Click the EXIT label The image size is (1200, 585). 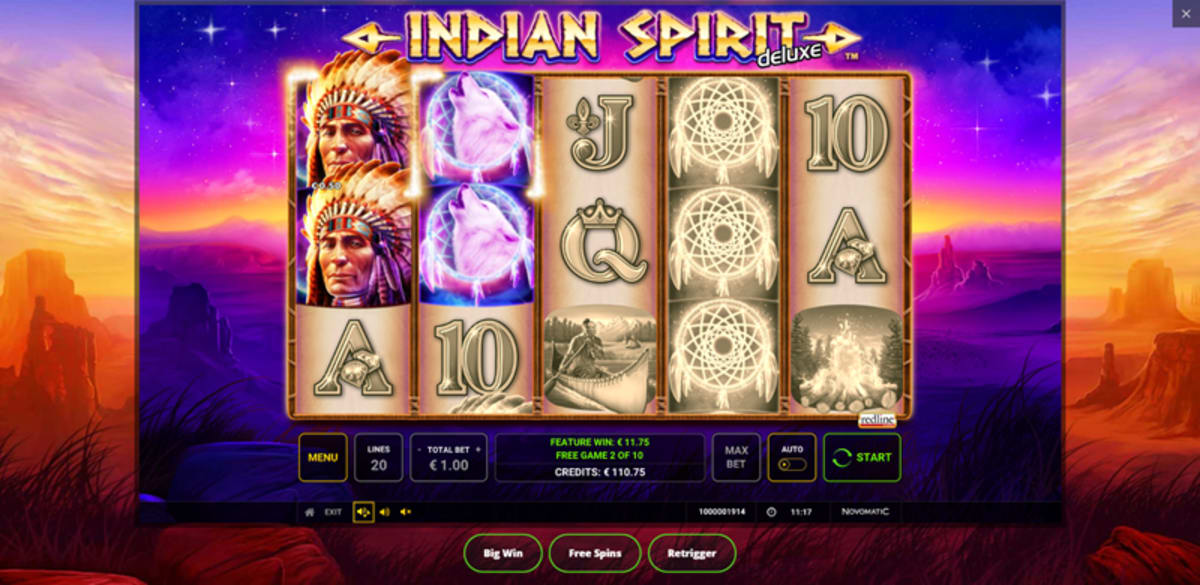pos(333,512)
